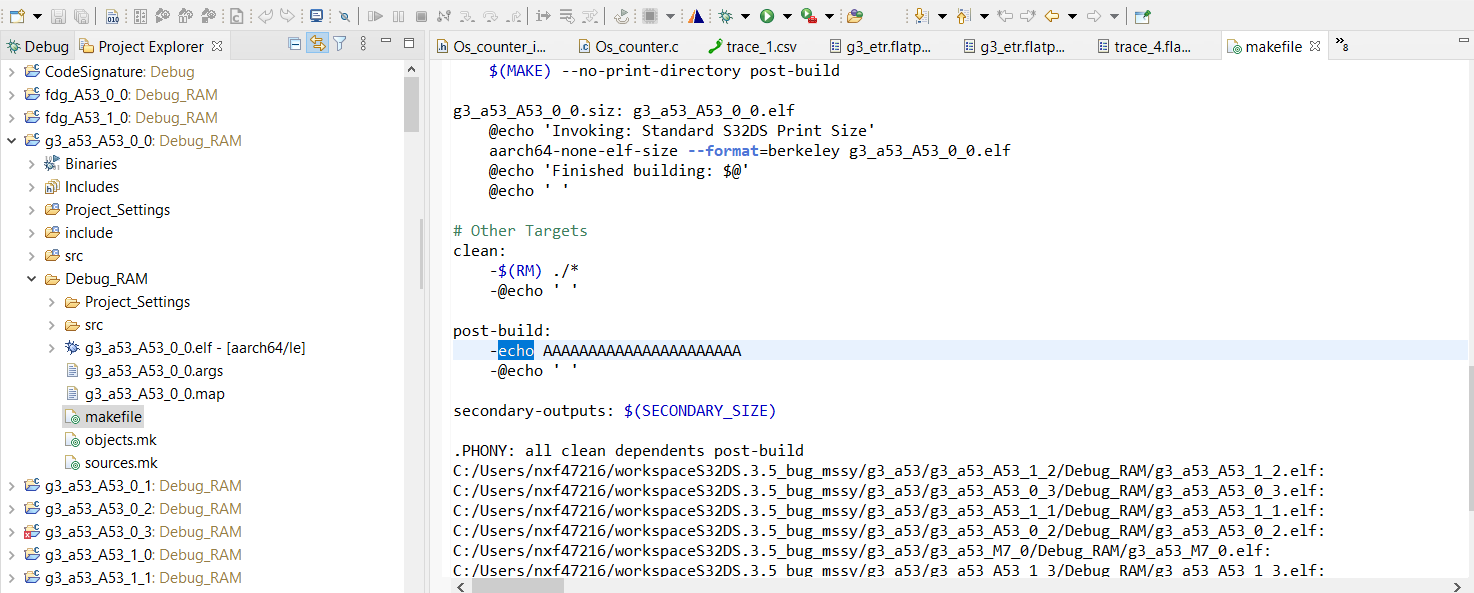Screen dimensions: 1474x593
Task: Click the Undo arrow toolbar icon
Action: (264, 16)
